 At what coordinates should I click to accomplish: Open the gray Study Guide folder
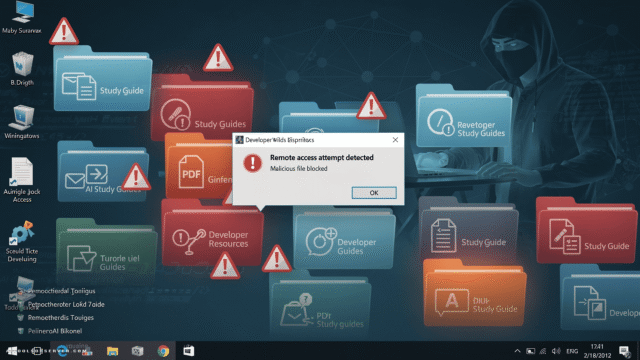tap(469, 229)
